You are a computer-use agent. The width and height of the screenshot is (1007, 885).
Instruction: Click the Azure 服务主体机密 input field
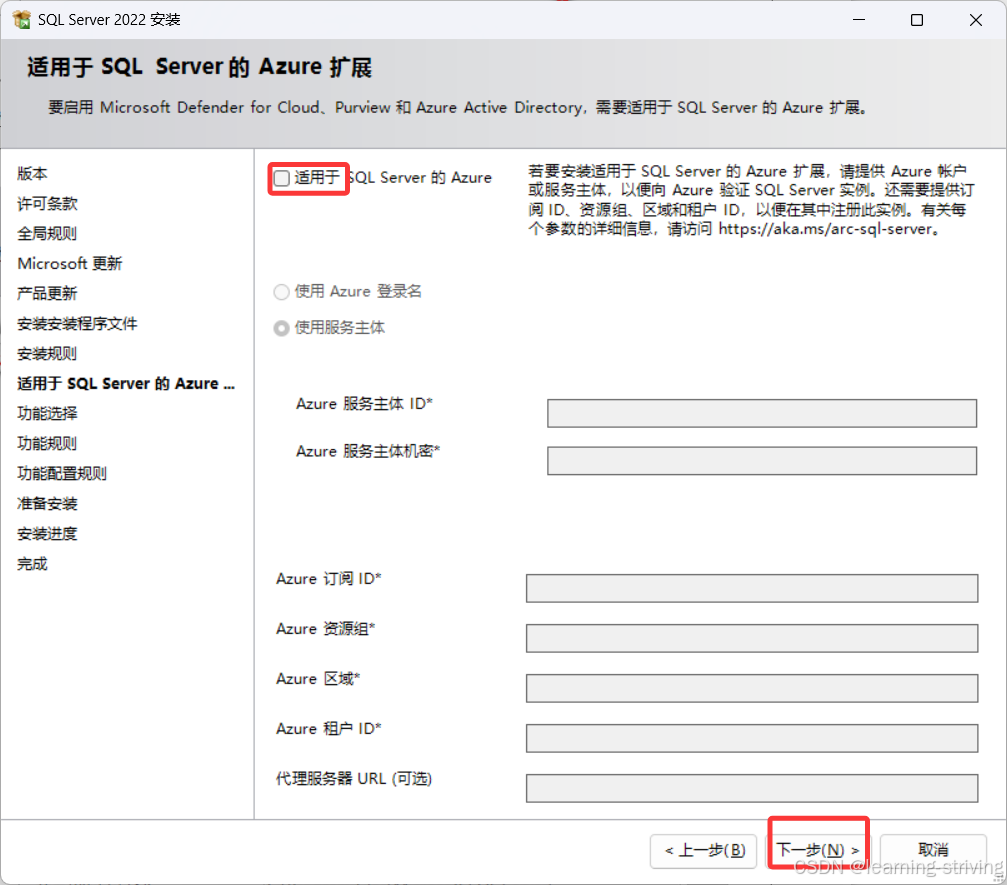pos(762,460)
